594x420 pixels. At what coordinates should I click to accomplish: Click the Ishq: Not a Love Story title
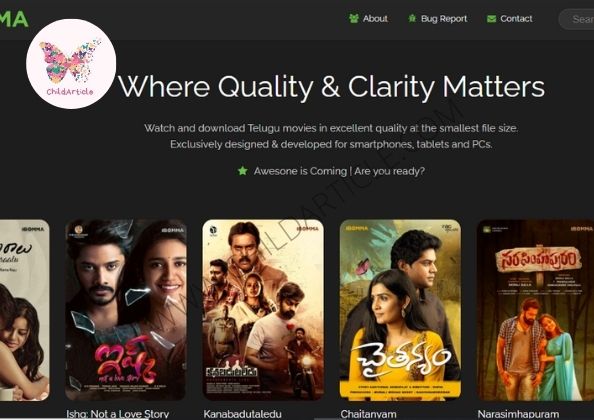click(x=117, y=414)
